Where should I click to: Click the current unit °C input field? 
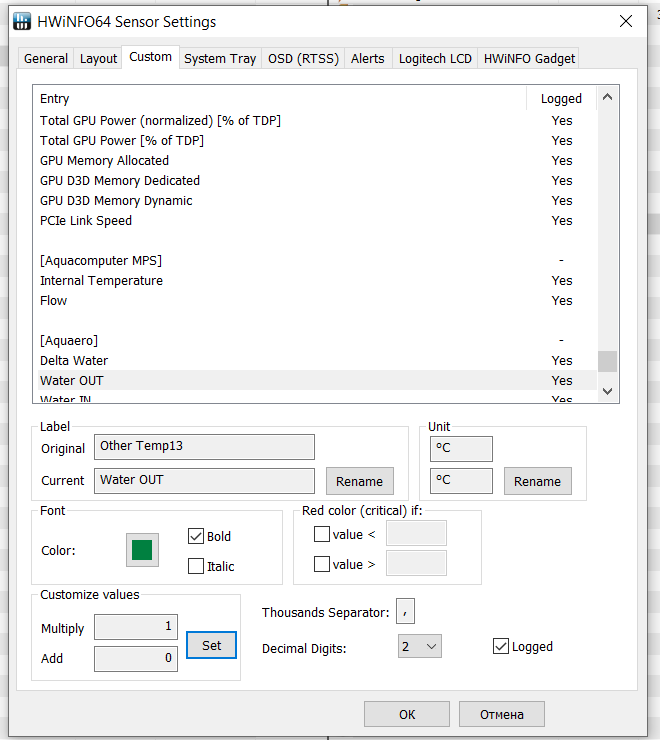coord(461,480)
